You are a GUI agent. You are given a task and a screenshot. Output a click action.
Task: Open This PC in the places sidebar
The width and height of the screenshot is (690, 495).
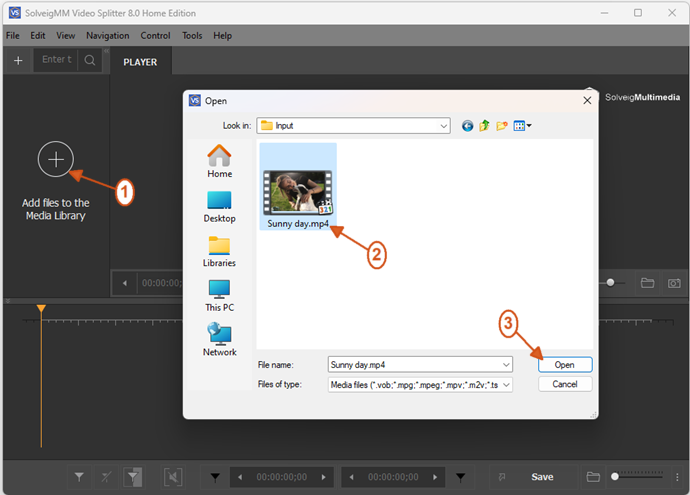click(220, 296)
